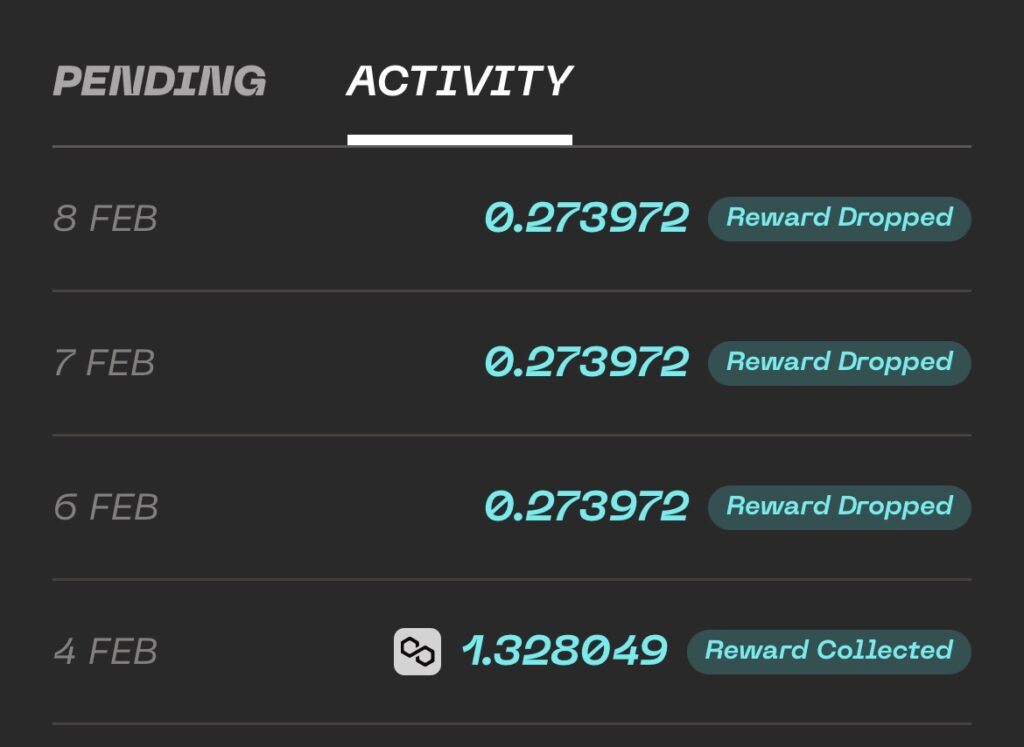Tap the 7 FEB Reward Dropped badge
Screen dimensions: 1024x747
pyautogui.click(x=839, y=362)
